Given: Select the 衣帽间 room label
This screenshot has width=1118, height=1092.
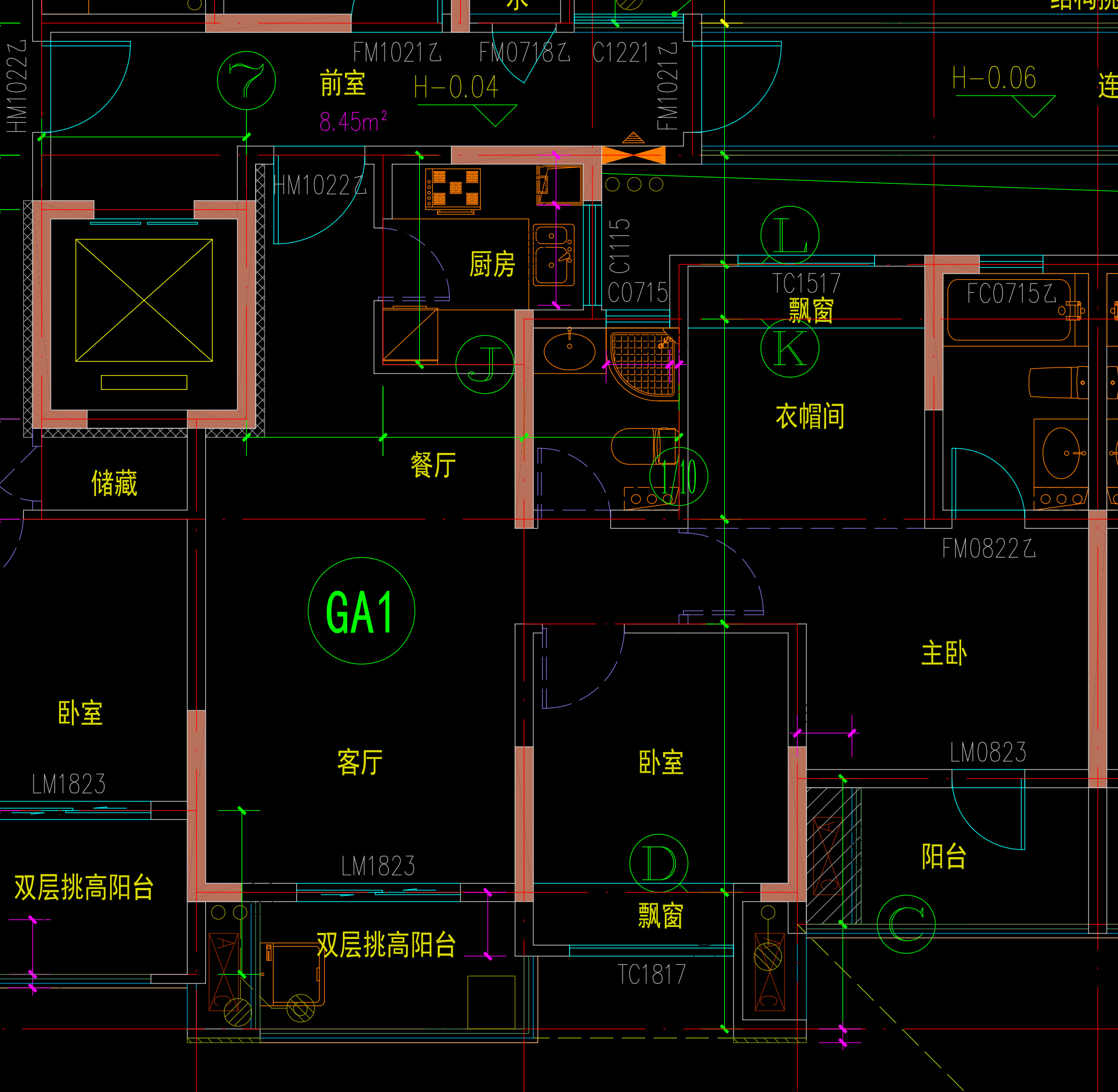Looking at the screenshot, I should (x=810, y=416).
